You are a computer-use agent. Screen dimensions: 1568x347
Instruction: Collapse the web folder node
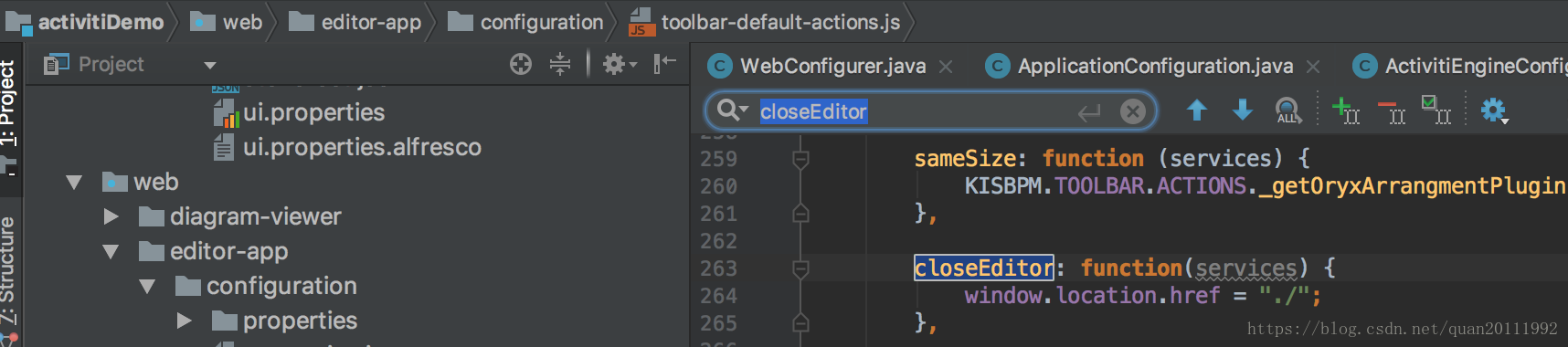point(74,183)
